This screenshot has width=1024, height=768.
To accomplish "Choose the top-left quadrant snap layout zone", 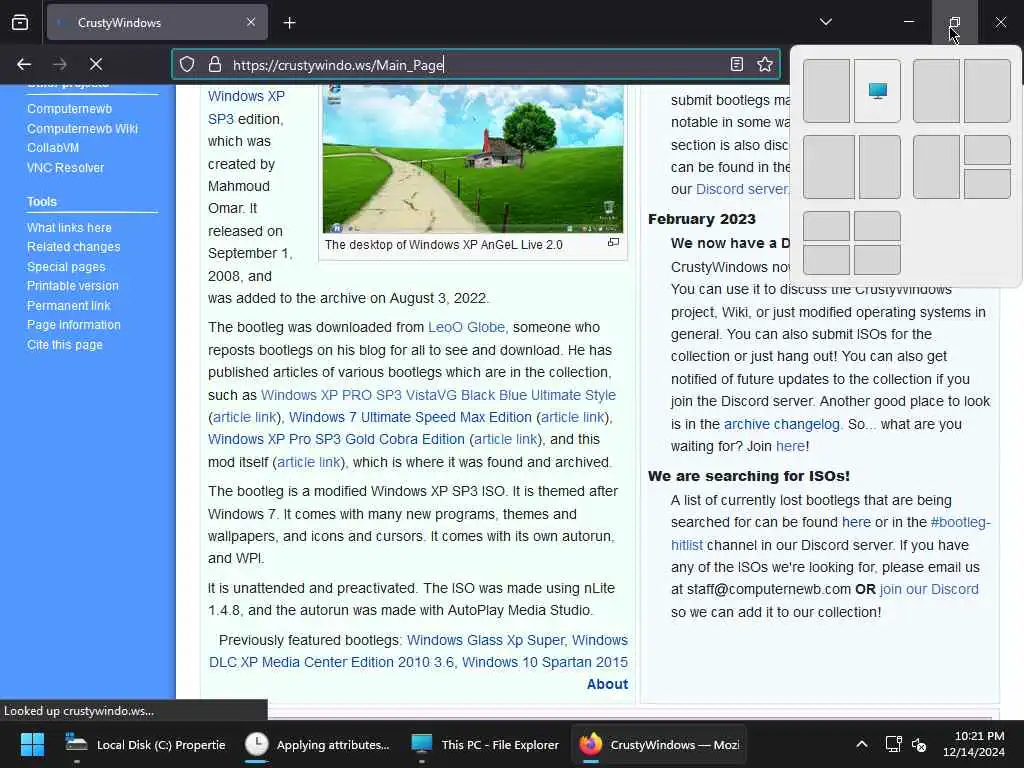I will (x=826, y=226).
